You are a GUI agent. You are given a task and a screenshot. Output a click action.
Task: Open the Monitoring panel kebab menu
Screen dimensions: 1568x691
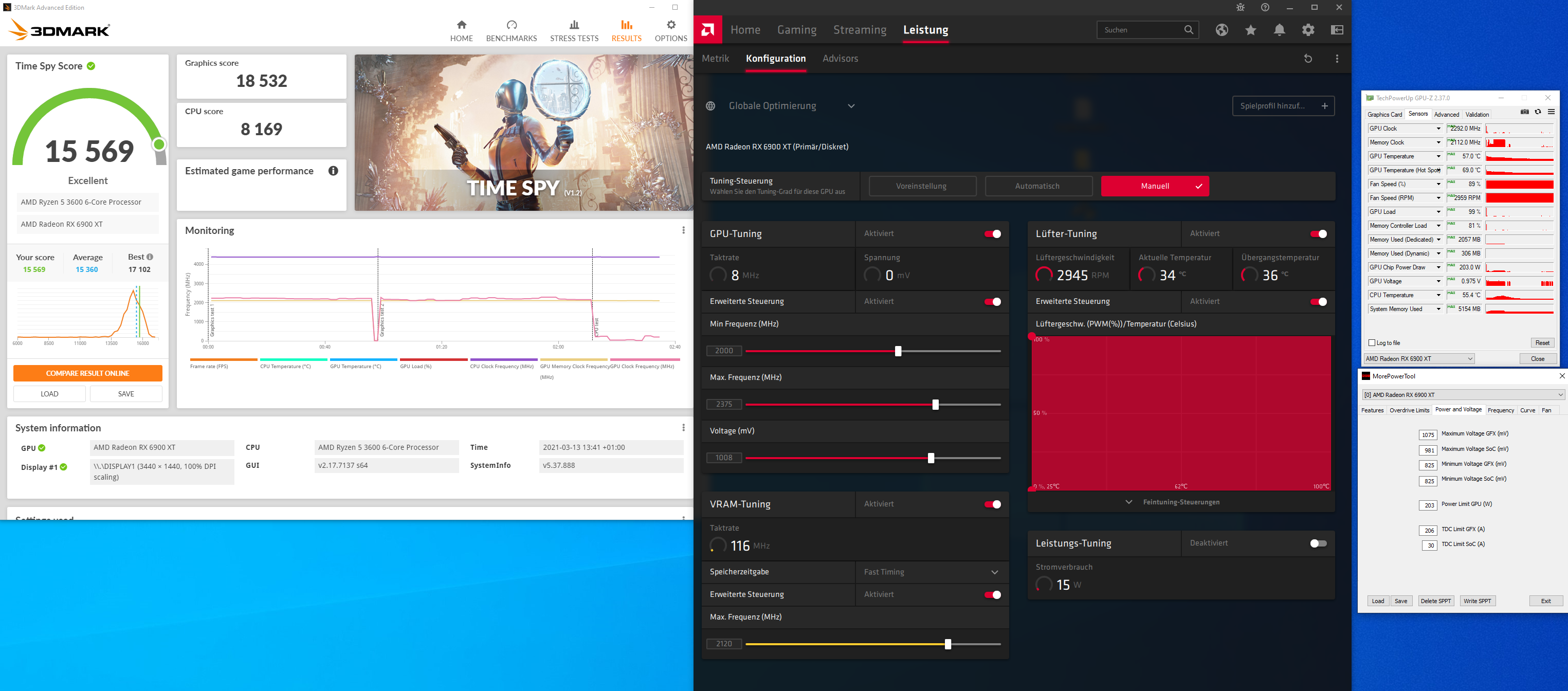click(683, 230)
